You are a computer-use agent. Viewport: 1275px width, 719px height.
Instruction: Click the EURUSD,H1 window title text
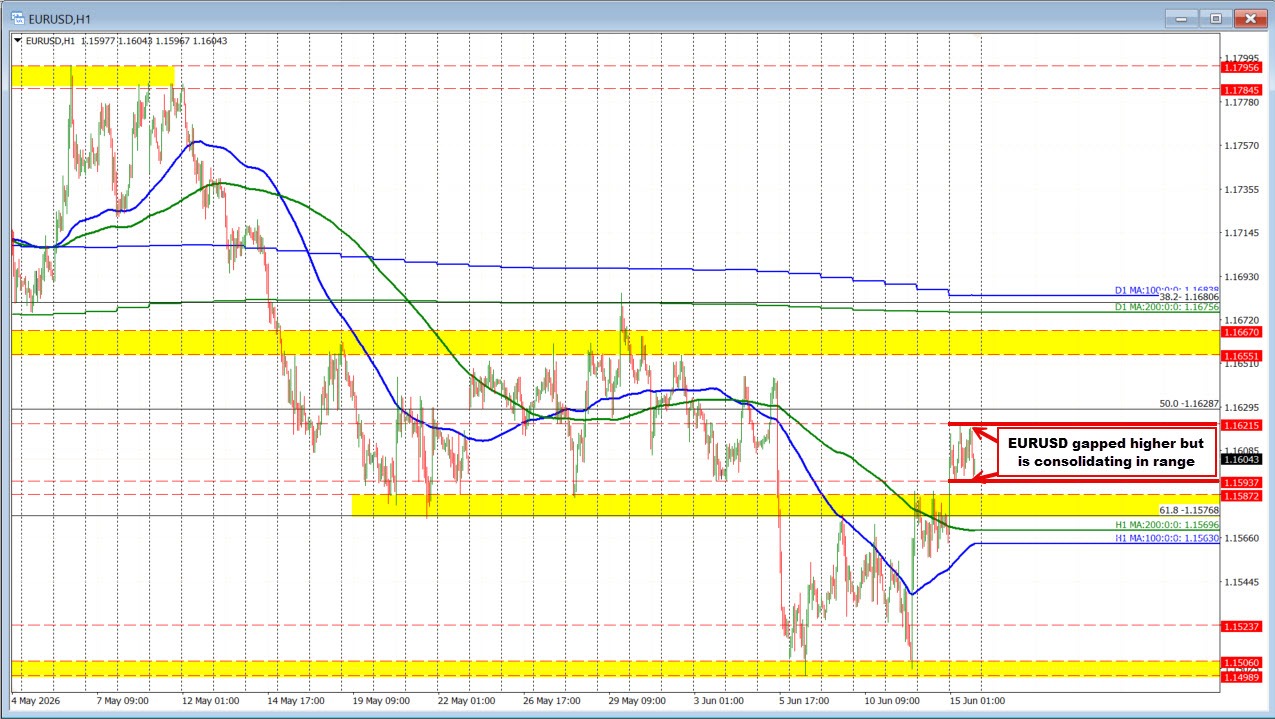(x=58, y=18)
